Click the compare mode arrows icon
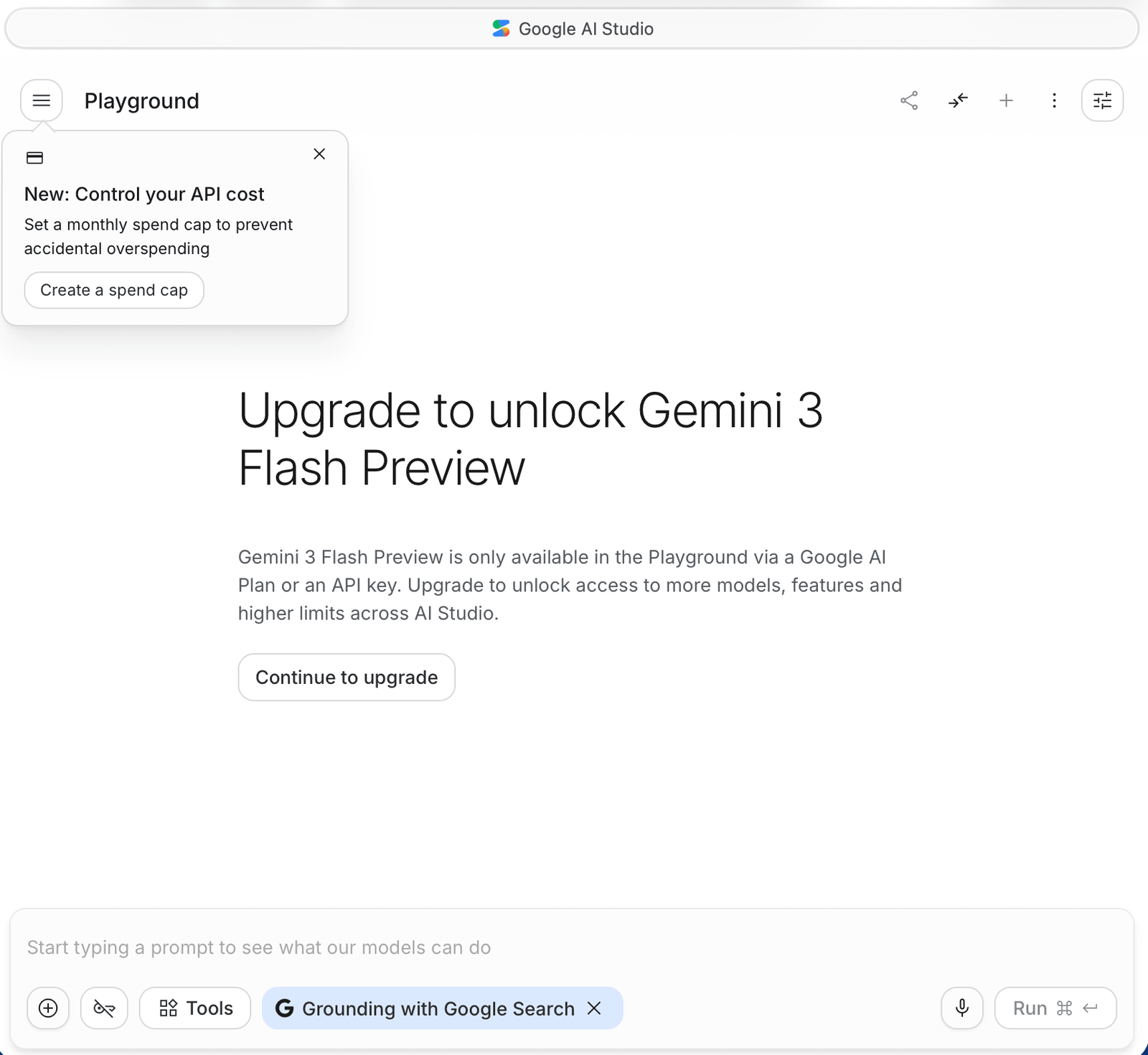Image resolution: width=1148 pixels, height=1055 pixels. point(958,100)
